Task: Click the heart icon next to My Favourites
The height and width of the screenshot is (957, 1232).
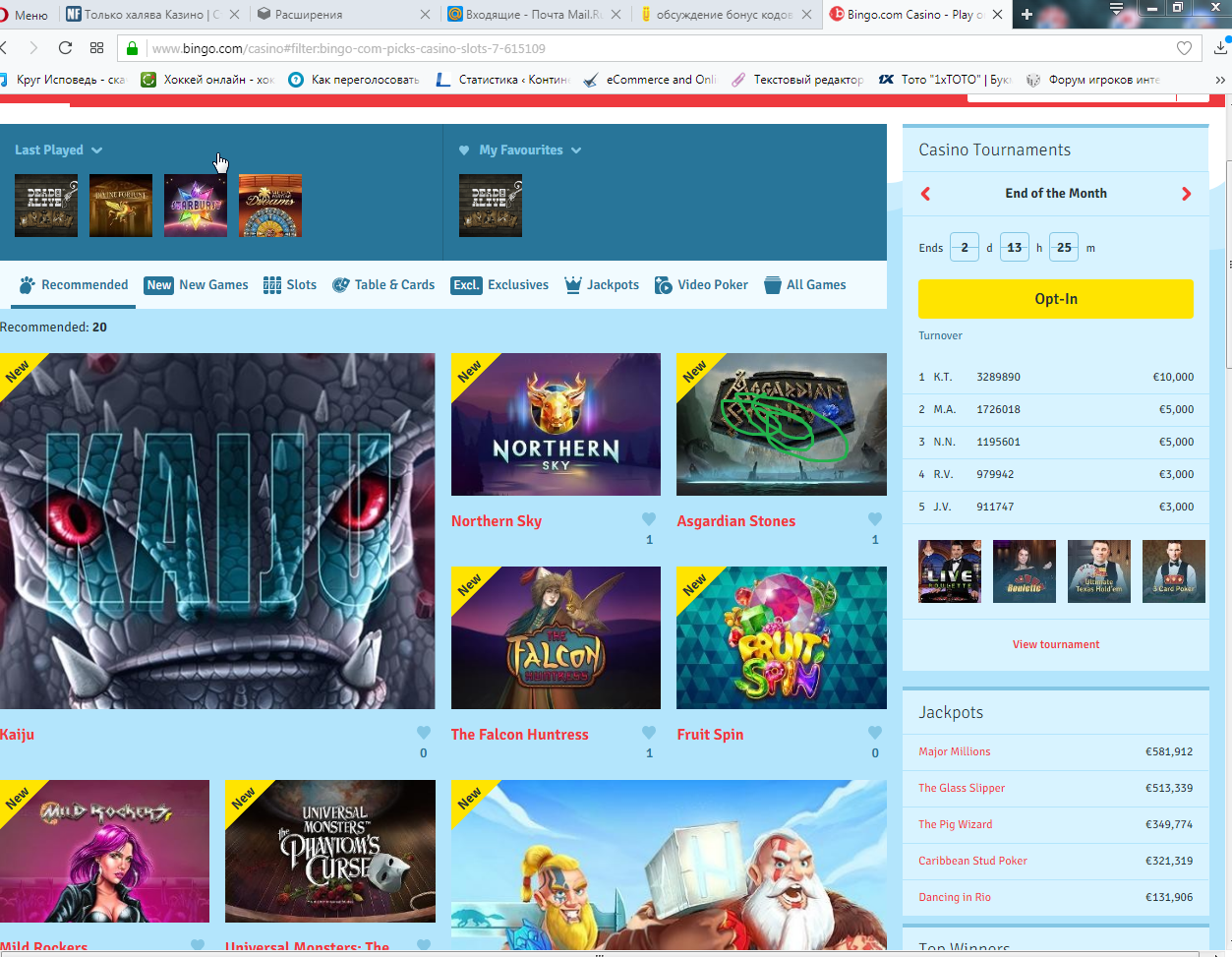Action: (464, 150)
